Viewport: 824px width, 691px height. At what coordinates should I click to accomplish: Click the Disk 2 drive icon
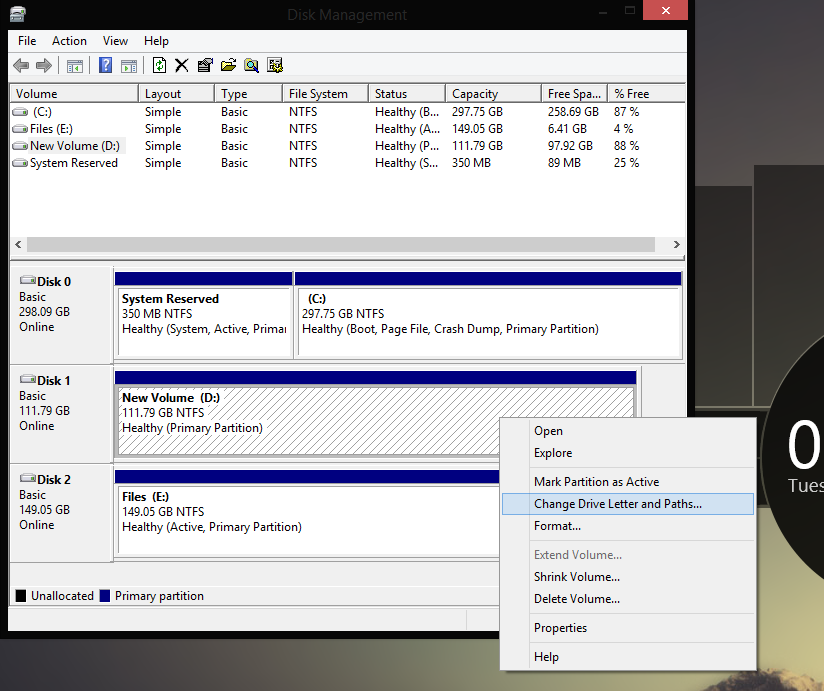pos(27,478)
